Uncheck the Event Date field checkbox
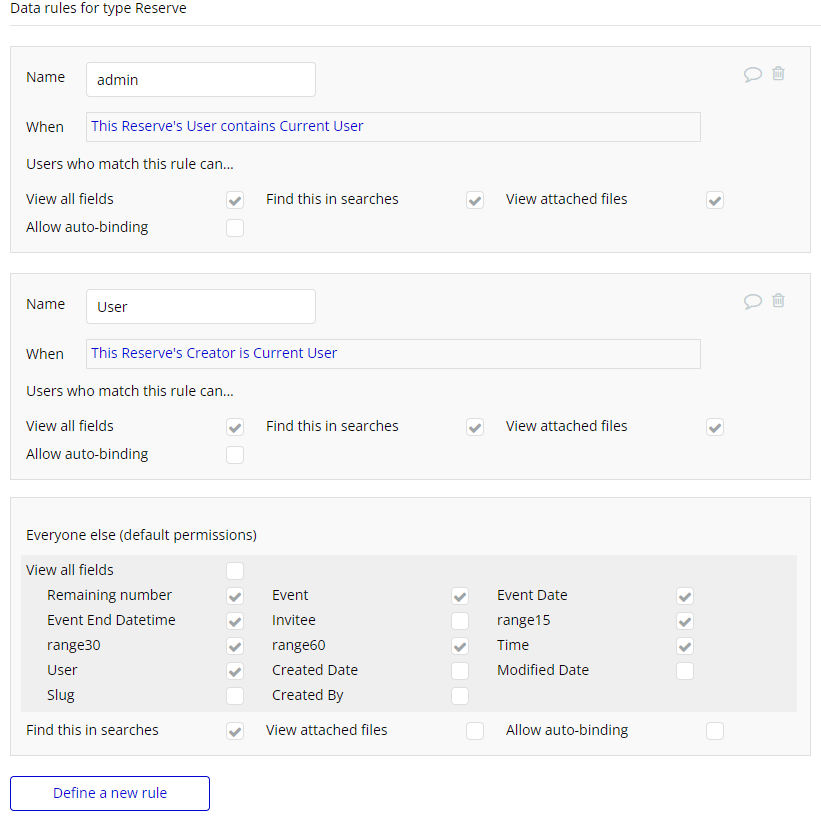Image resolution: width=821 pixels, height=825 pixels. (x=685, y=596)
